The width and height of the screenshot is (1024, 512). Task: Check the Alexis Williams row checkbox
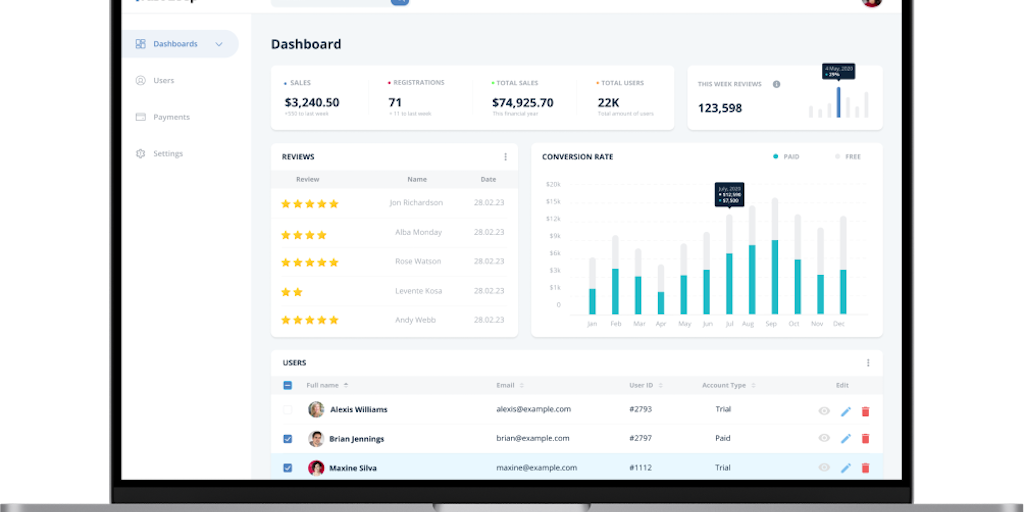point(287,409)
